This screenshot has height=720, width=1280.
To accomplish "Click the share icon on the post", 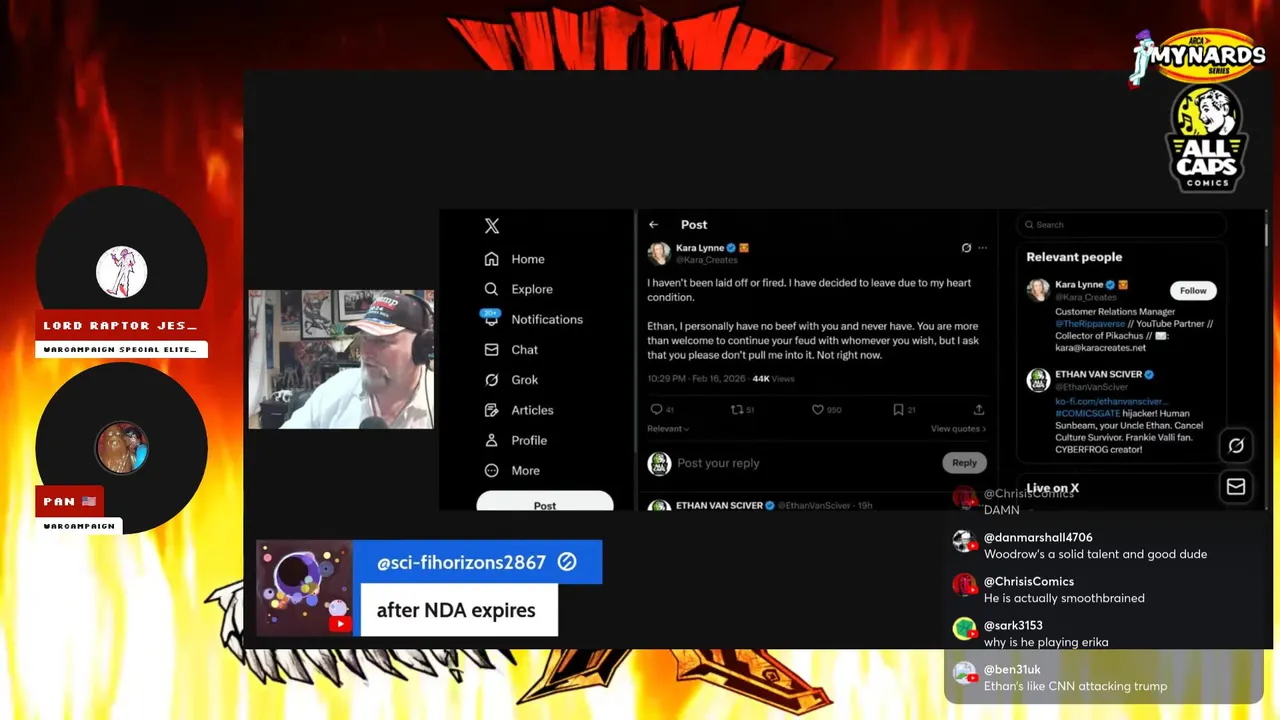I will tap(979, 409).
